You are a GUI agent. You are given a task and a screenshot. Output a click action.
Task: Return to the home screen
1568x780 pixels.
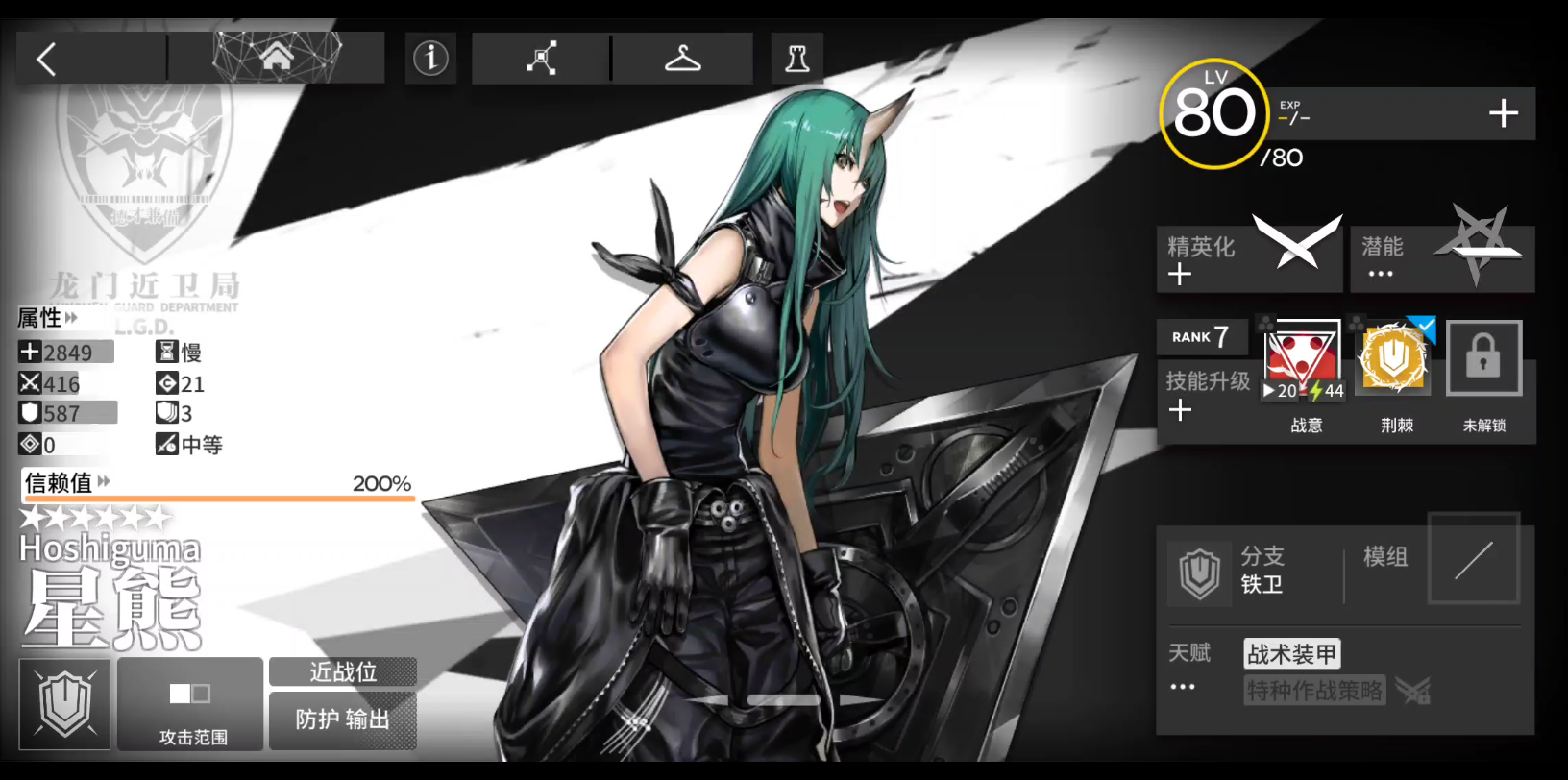[277, 58]
